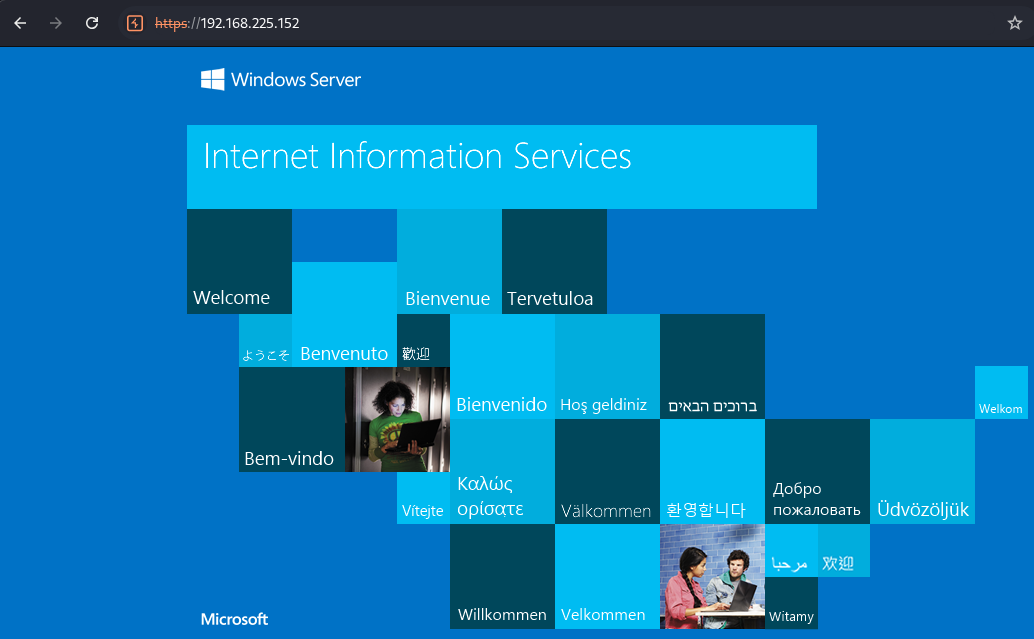The height and width of the screenshot is (639, 1034).
Task: Click the Arabic مرحبا tile
Action: [x=791, y=551]
